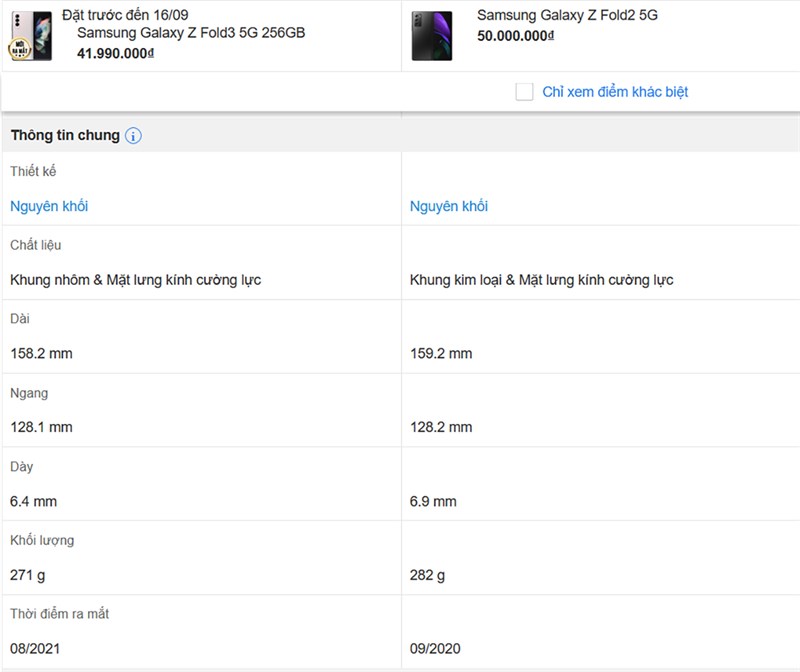This screenshot has height=672, width=800.
Task: Click the info icon beside Thông tin chung
Action: (x=133, y=136)
